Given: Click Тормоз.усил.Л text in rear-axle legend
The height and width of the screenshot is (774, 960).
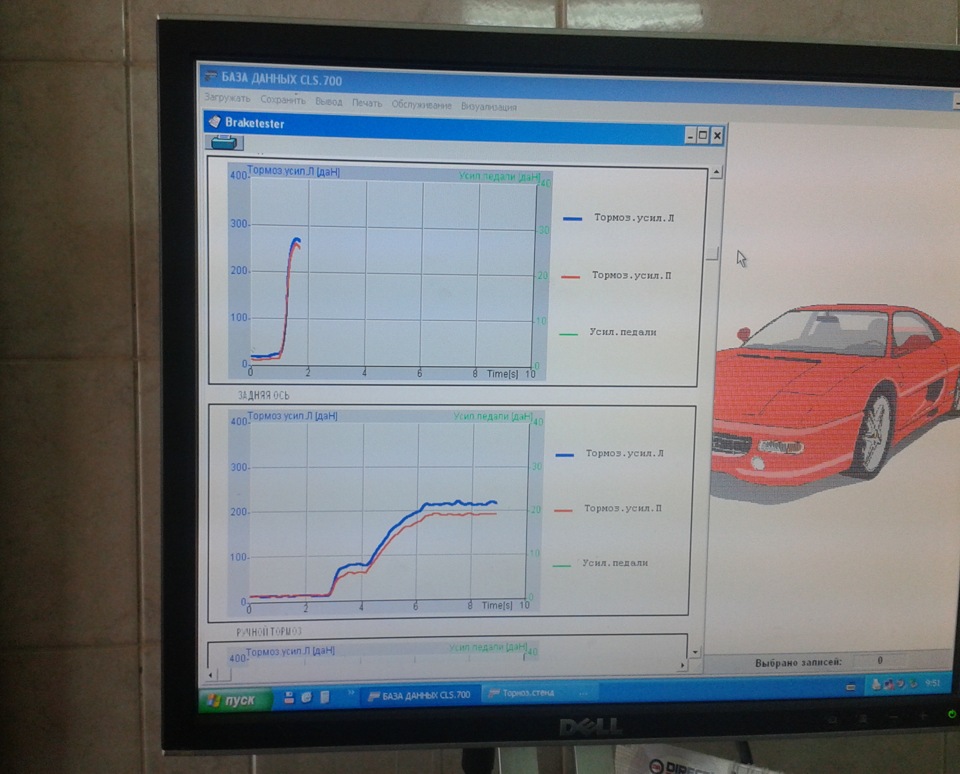Looking at the screenshot, I should (624, 453).
